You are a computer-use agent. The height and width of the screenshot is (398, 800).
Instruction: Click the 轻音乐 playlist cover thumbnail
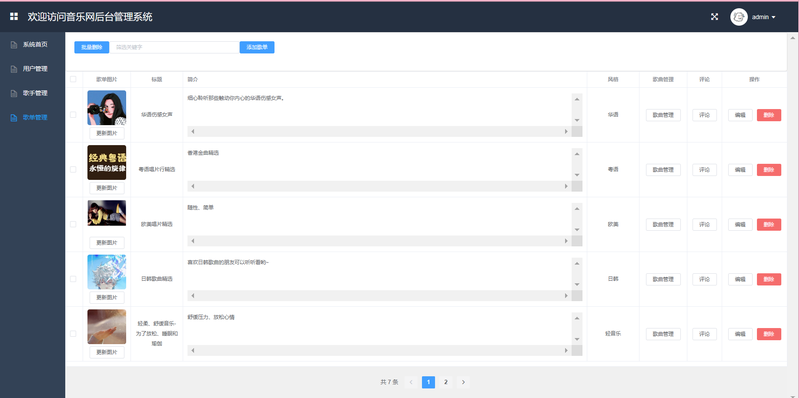tap(107, 327)
